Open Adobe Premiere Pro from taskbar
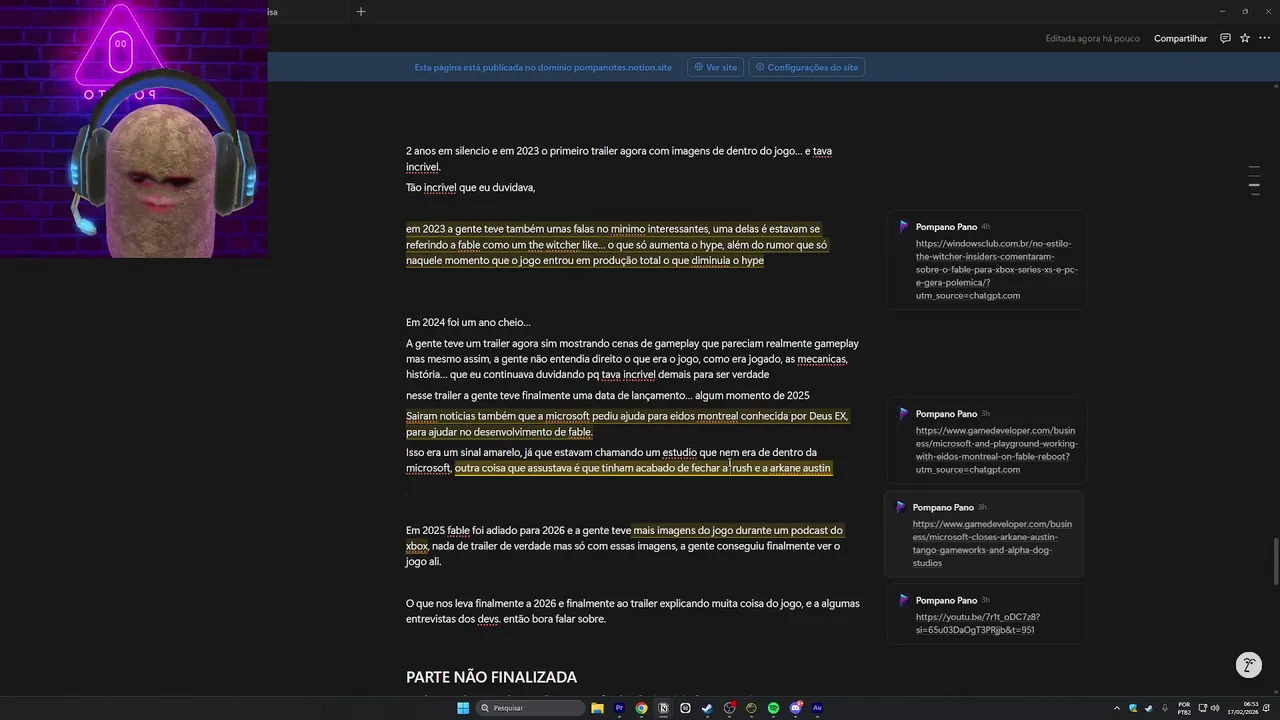This screenshot has width=1280, height=720. click(619, 708)
